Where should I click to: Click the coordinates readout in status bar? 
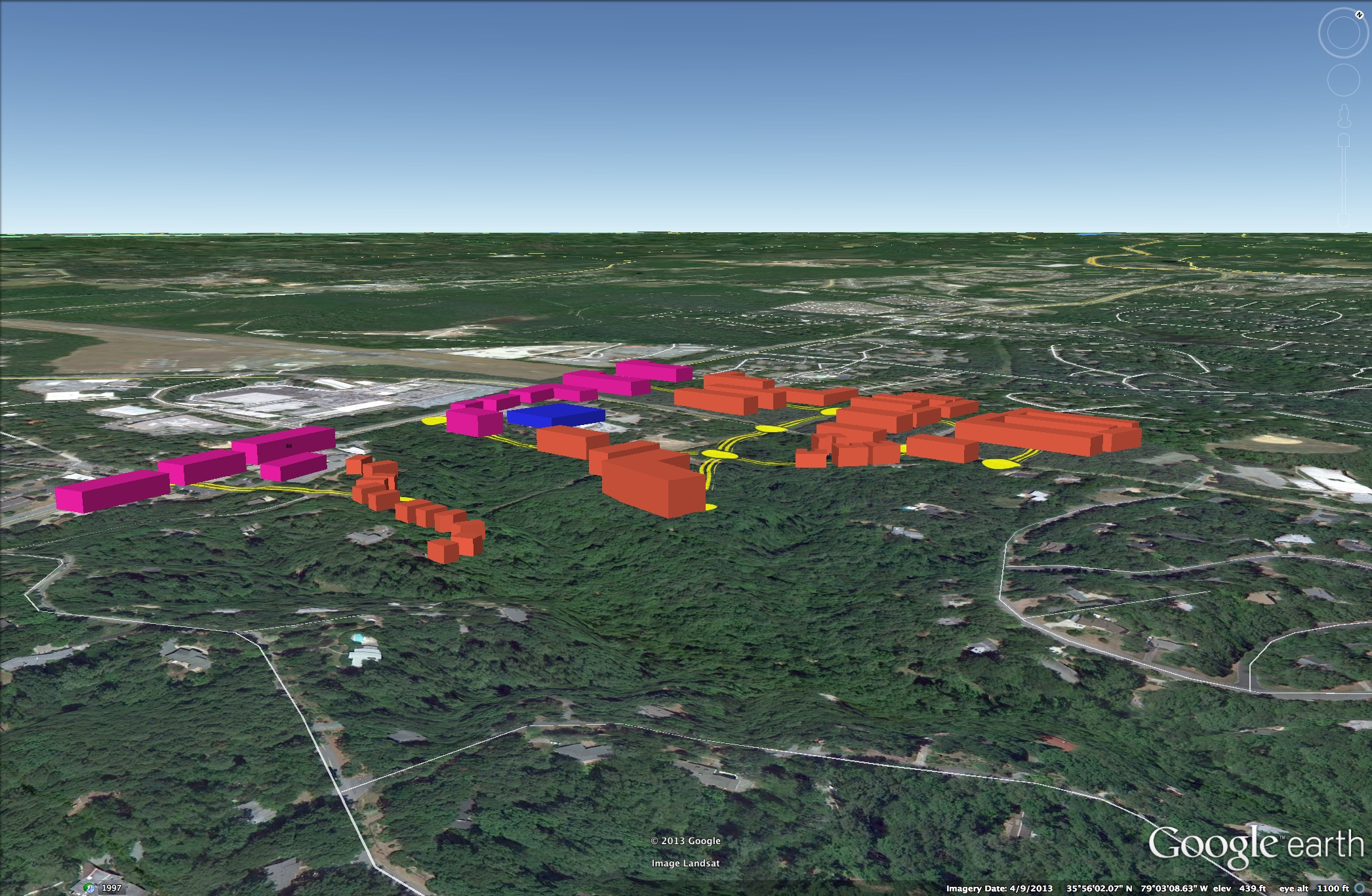[1137, 889]
